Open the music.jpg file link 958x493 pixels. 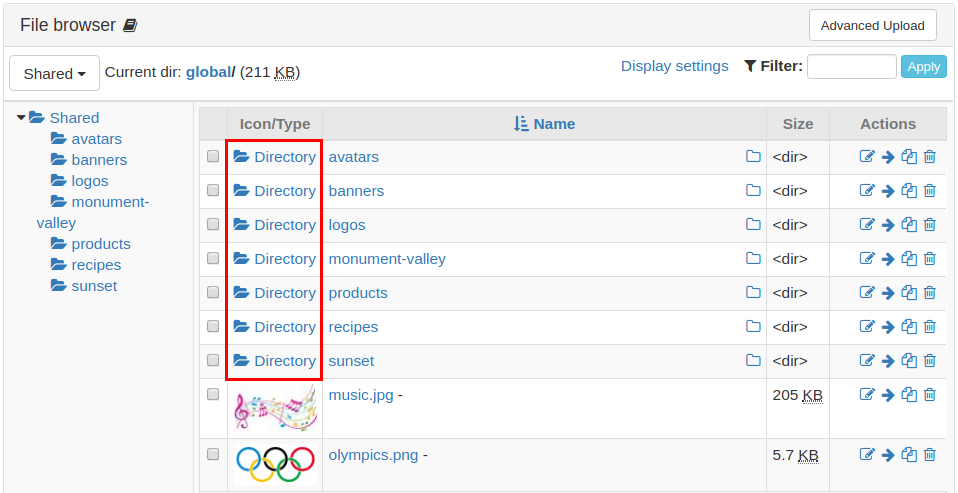click(x=361, y=395)
